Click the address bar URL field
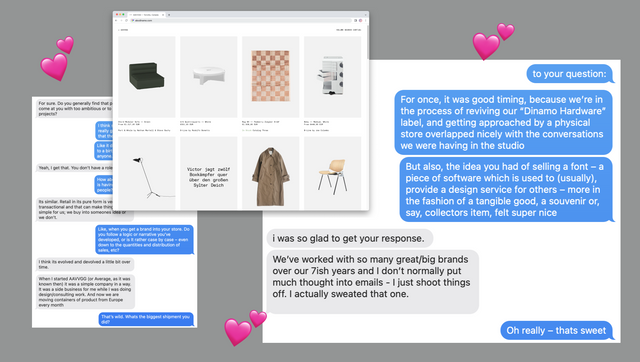Viewport: 640px width, 362px height. point(241,20)
